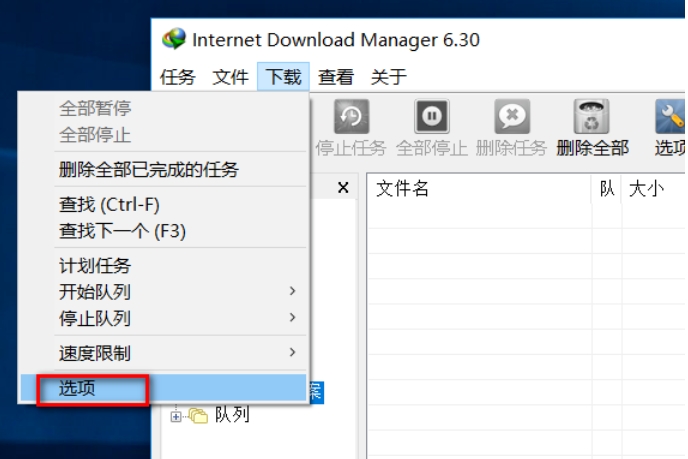Click the 队 column header
688x459 pixels.
point(606,189)
